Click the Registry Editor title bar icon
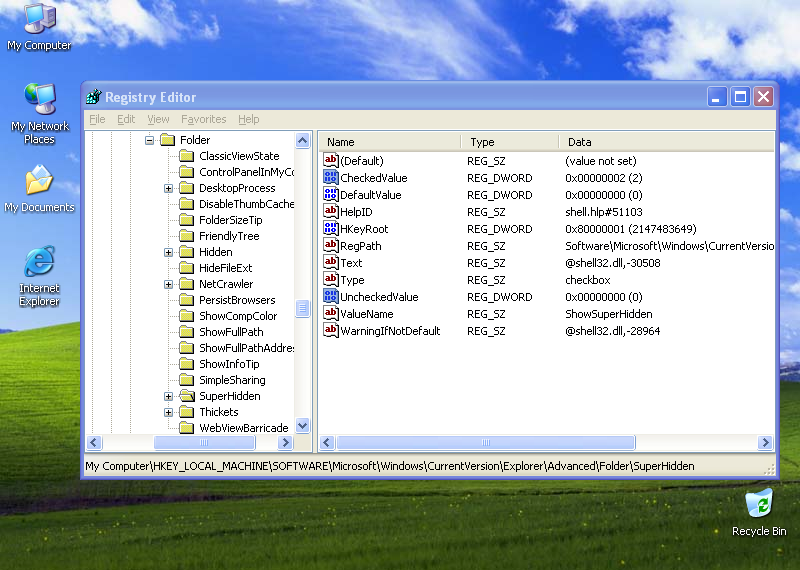 [x=93, y=97]
